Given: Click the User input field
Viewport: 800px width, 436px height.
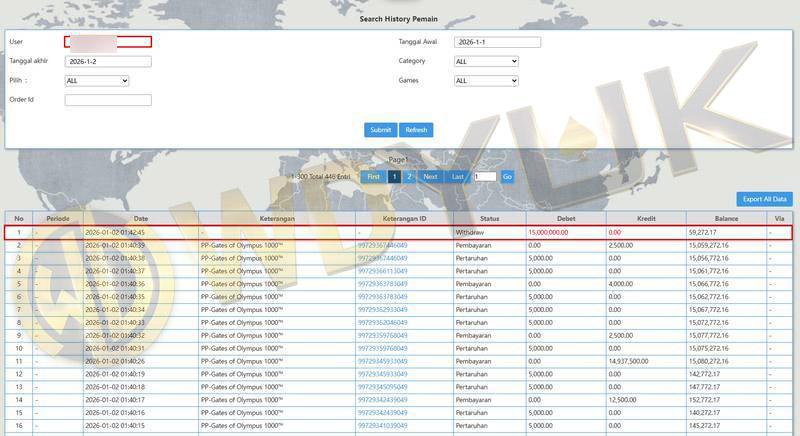Looking at the screenshot, I should pos(108,42).
